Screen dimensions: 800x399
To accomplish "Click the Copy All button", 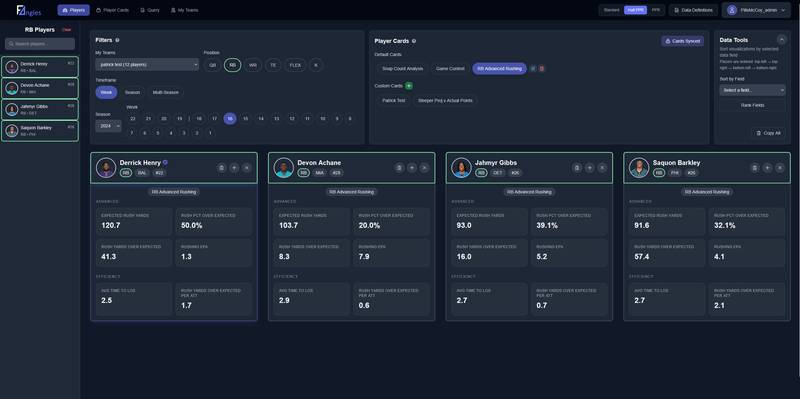I will pyautogui.click(x=768, y=133).
